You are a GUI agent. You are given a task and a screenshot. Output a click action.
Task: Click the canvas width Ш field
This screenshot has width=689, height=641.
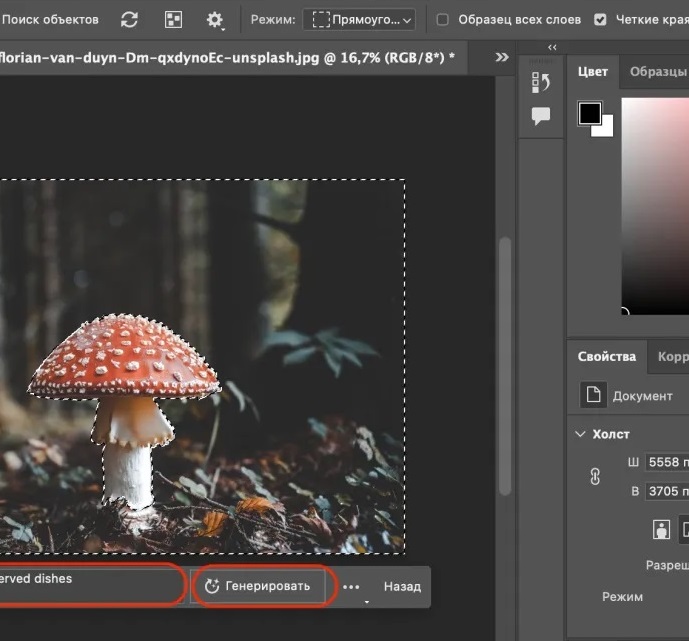[667, 462]
